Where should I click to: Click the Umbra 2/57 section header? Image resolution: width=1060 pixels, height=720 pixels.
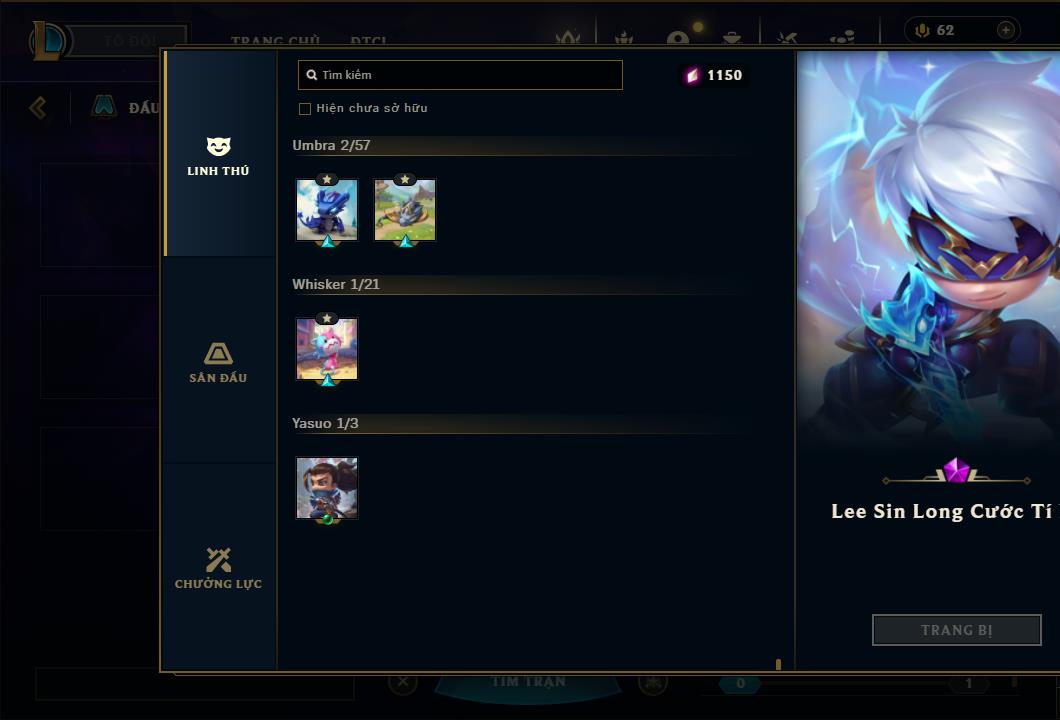(x=331, y=145)
